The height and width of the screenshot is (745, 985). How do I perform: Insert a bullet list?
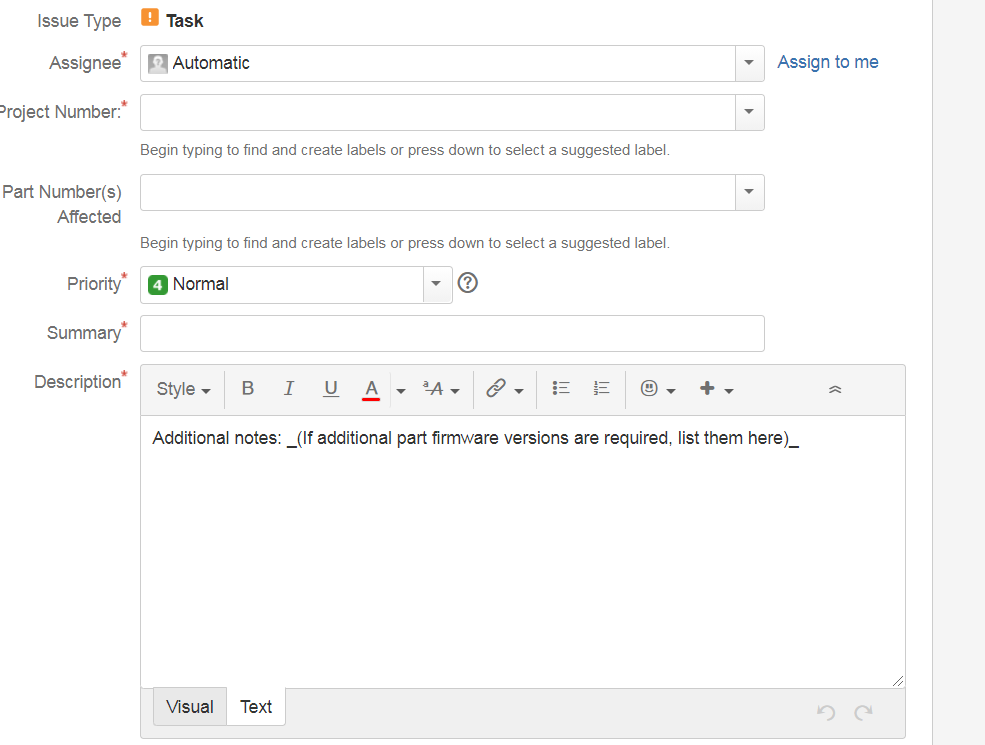pyautogui.click(x=561, y=389)
